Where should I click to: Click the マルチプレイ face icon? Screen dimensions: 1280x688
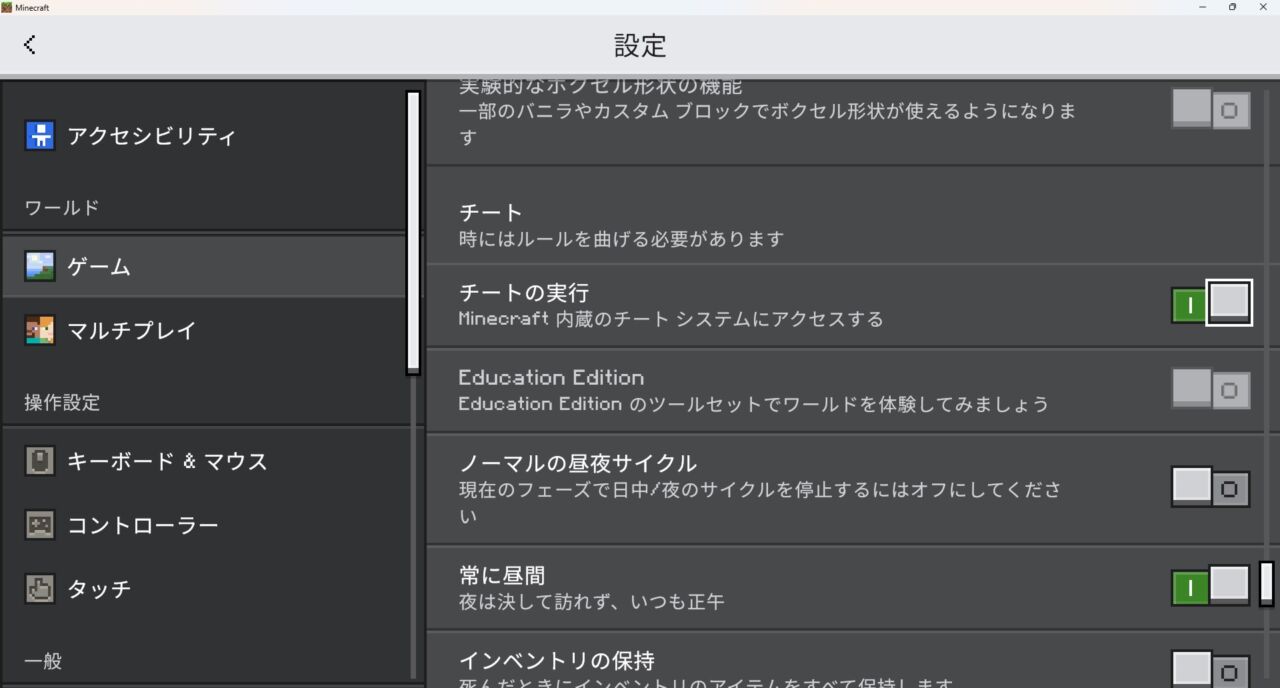coord(40,331)
